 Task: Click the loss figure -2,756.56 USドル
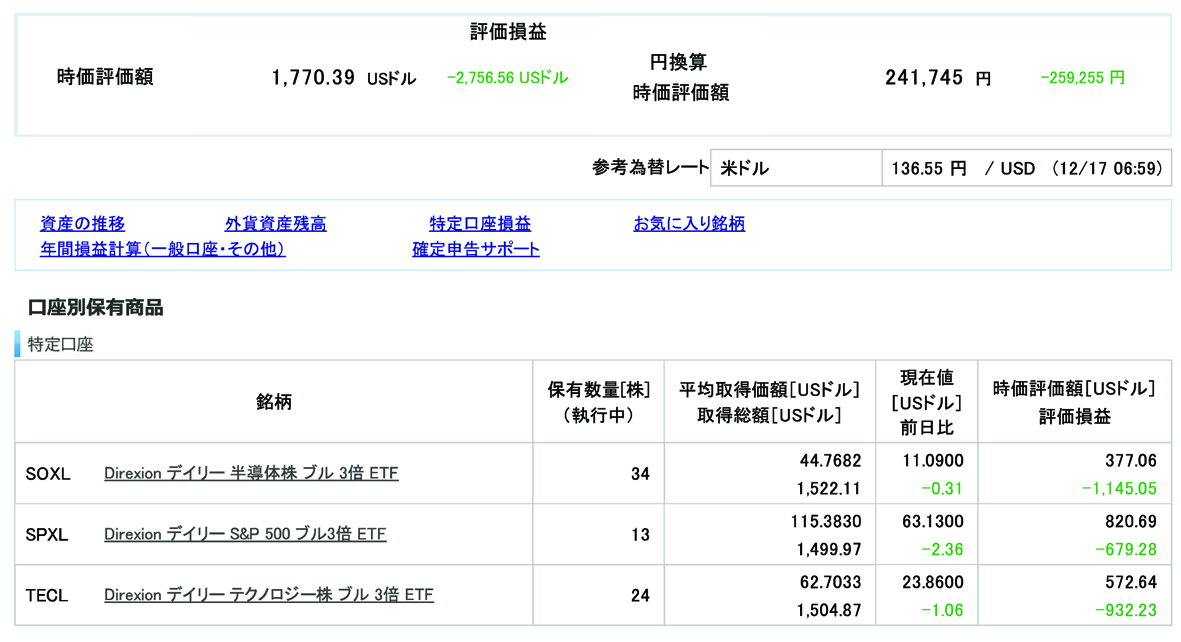tap(508, 78)
